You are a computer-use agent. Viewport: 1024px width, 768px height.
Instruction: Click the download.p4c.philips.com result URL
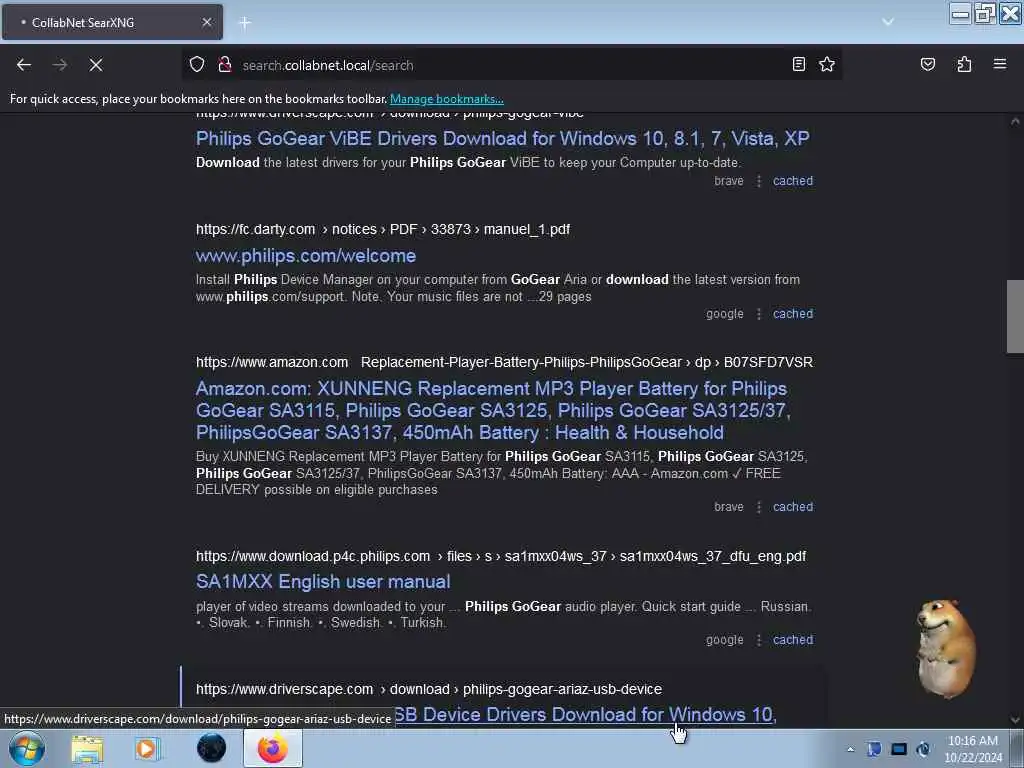[501, 556]
